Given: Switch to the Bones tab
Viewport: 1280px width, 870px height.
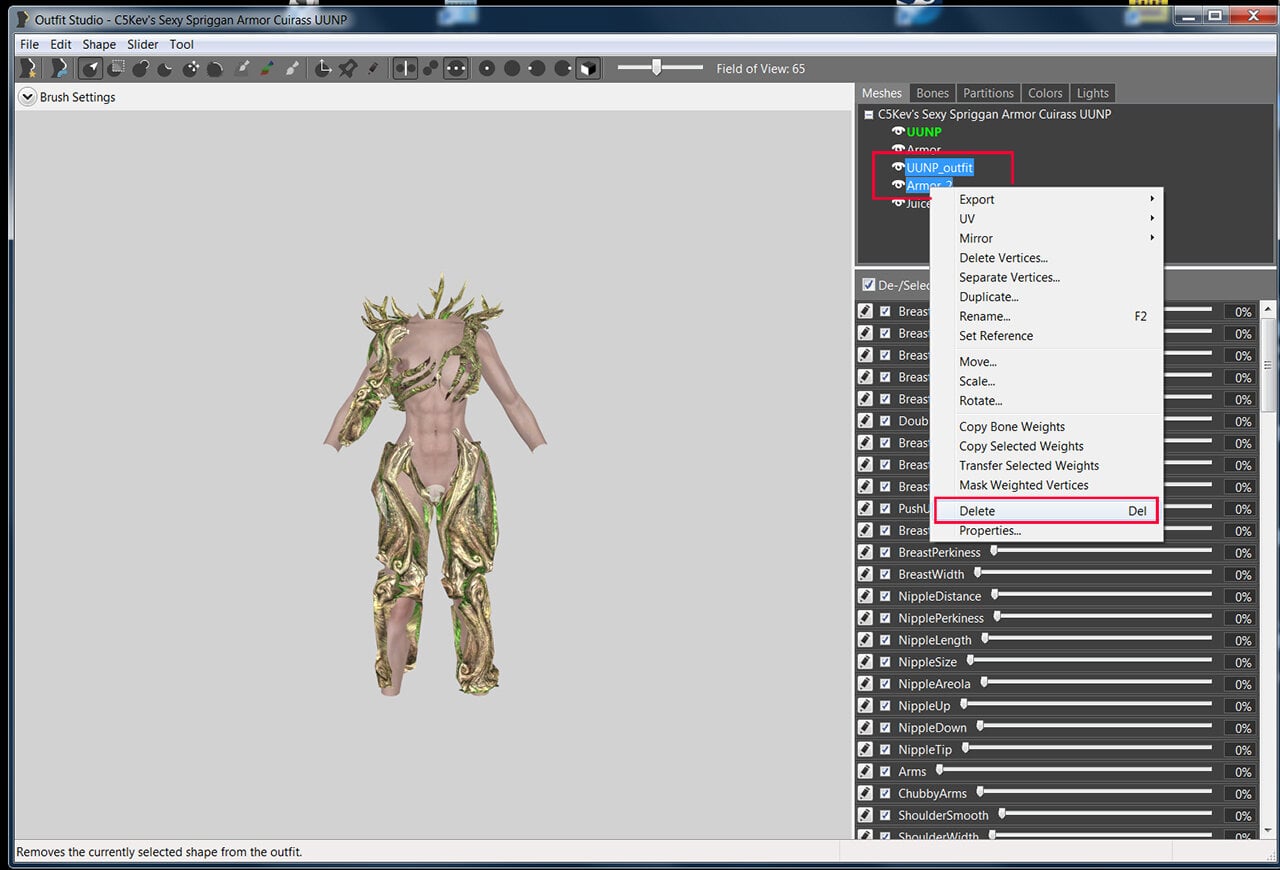Looking at the screenshot, I should (932, 93).
